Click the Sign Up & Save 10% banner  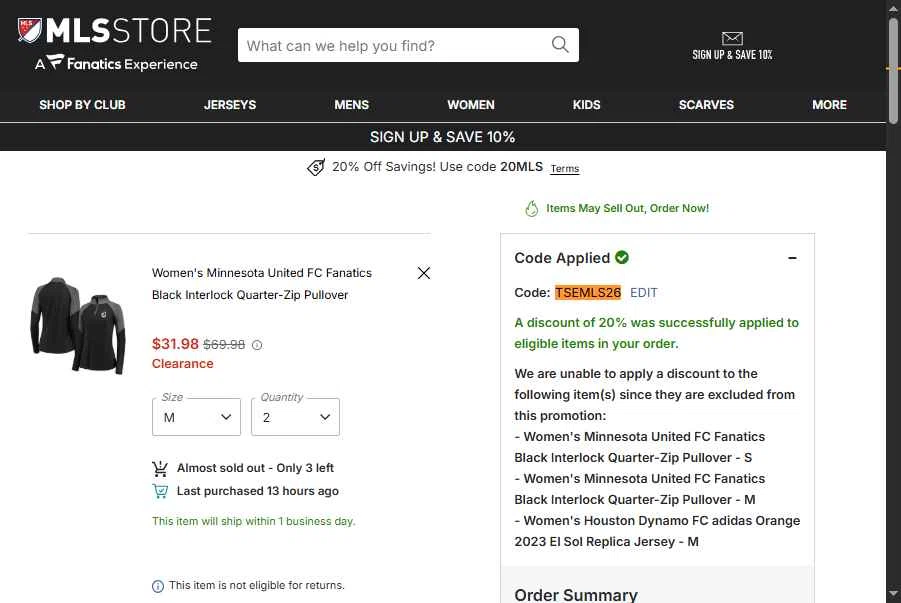442,137
